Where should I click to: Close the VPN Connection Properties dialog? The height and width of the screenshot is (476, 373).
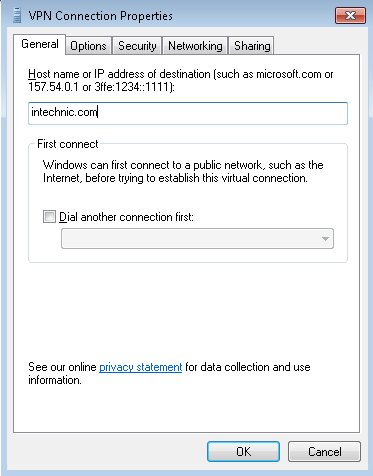pyautogui.click(x=350, y=16)
